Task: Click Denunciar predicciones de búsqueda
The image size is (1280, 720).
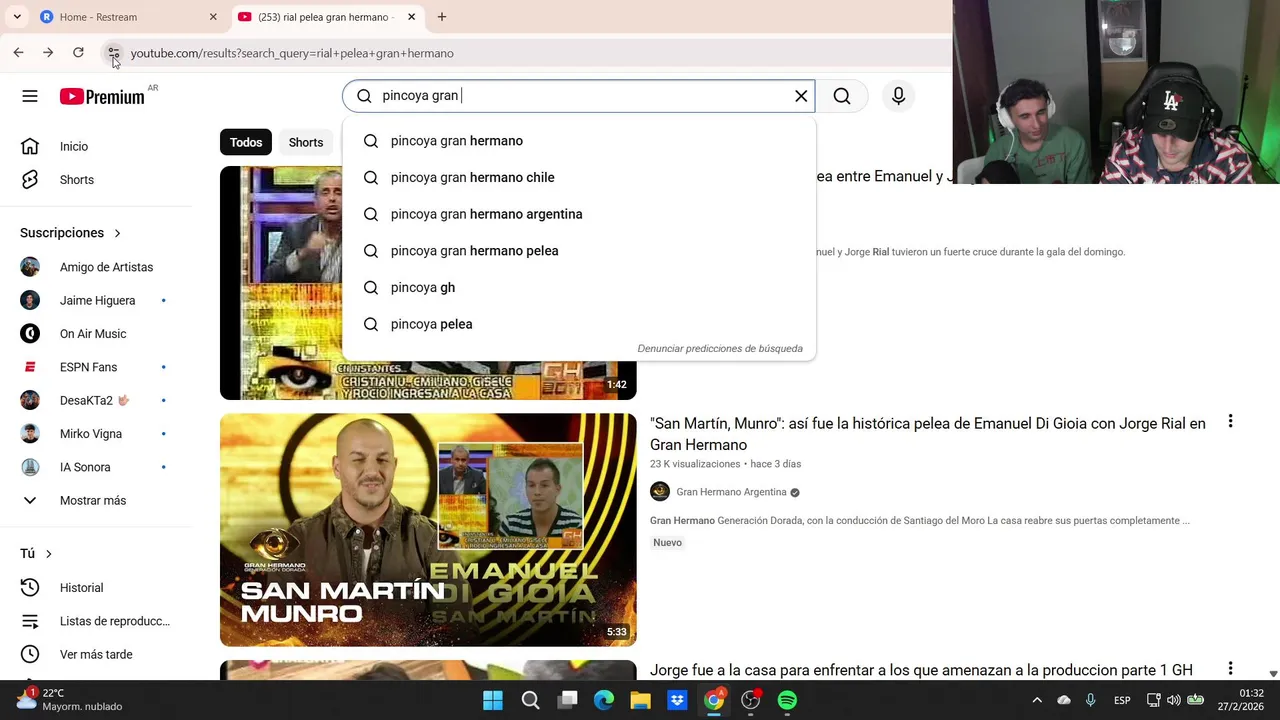Action: pyautogui.click(x=720, y=349)
